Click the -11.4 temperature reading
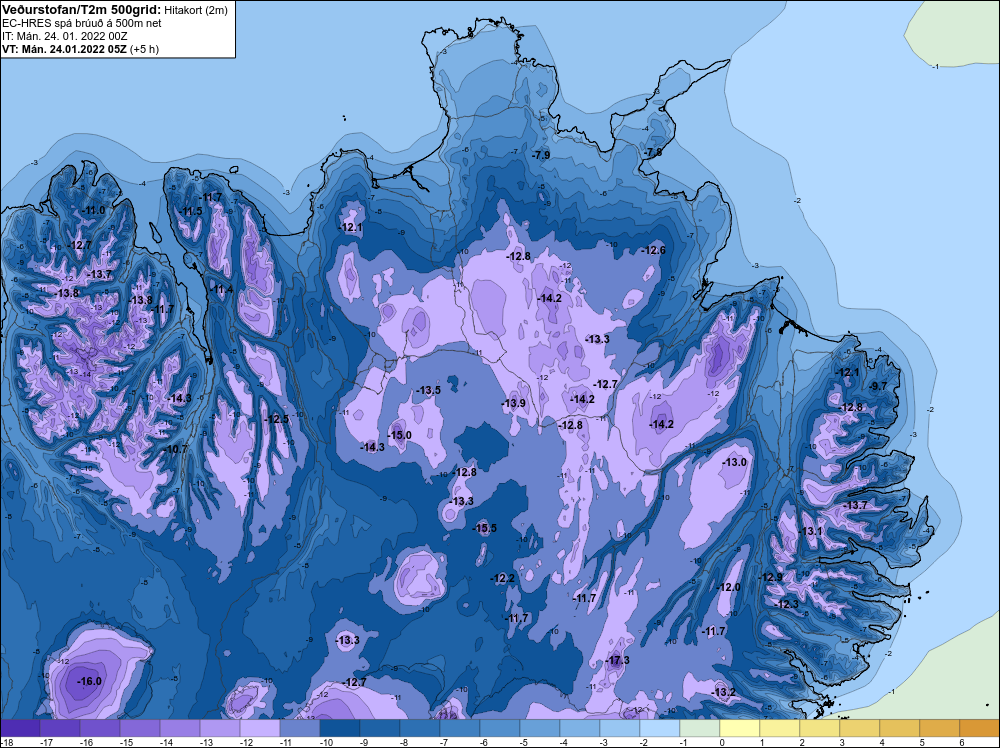 click(223, 290)
